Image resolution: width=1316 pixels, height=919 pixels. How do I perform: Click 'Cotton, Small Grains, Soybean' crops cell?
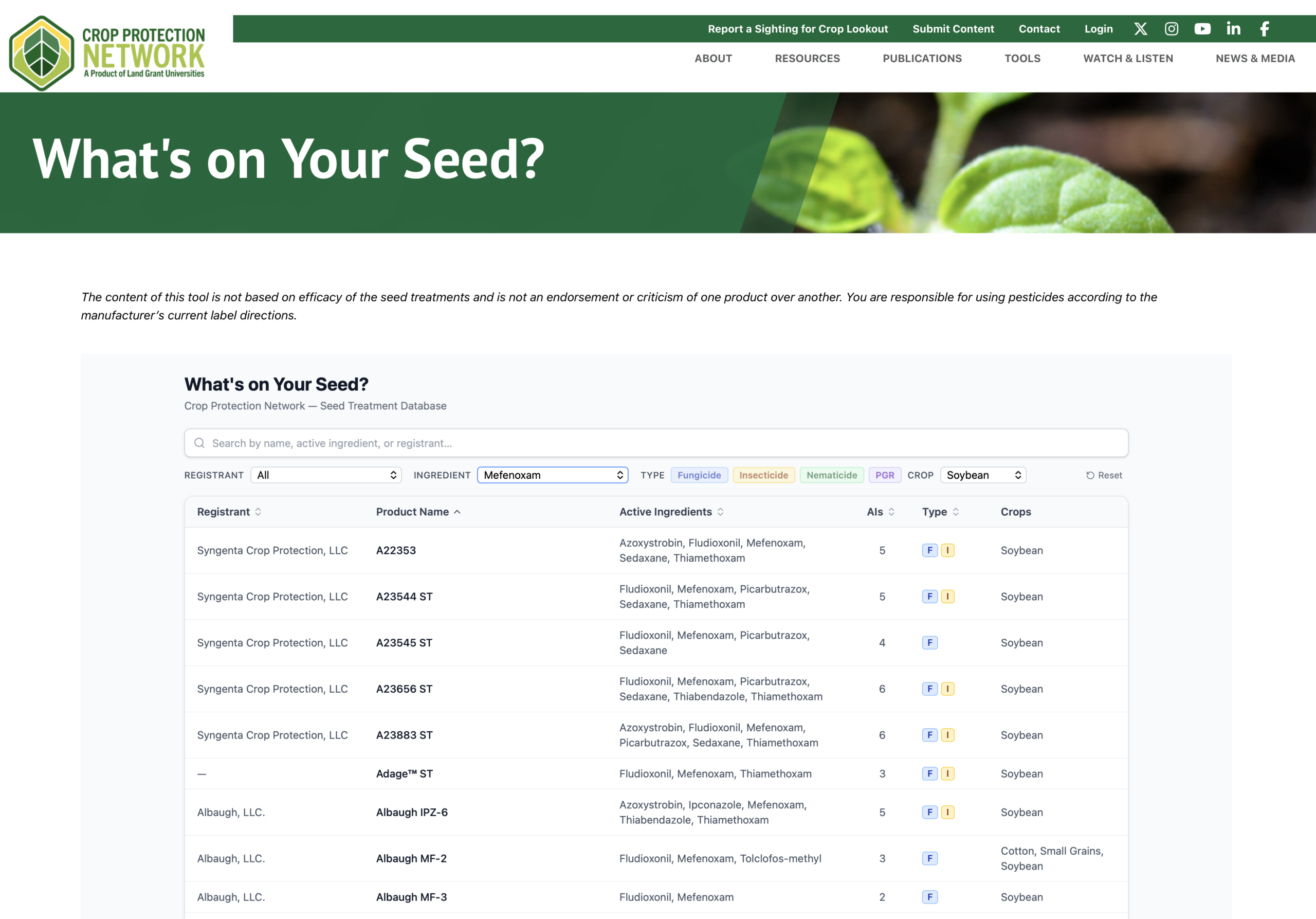click(x=1051, y=858)
